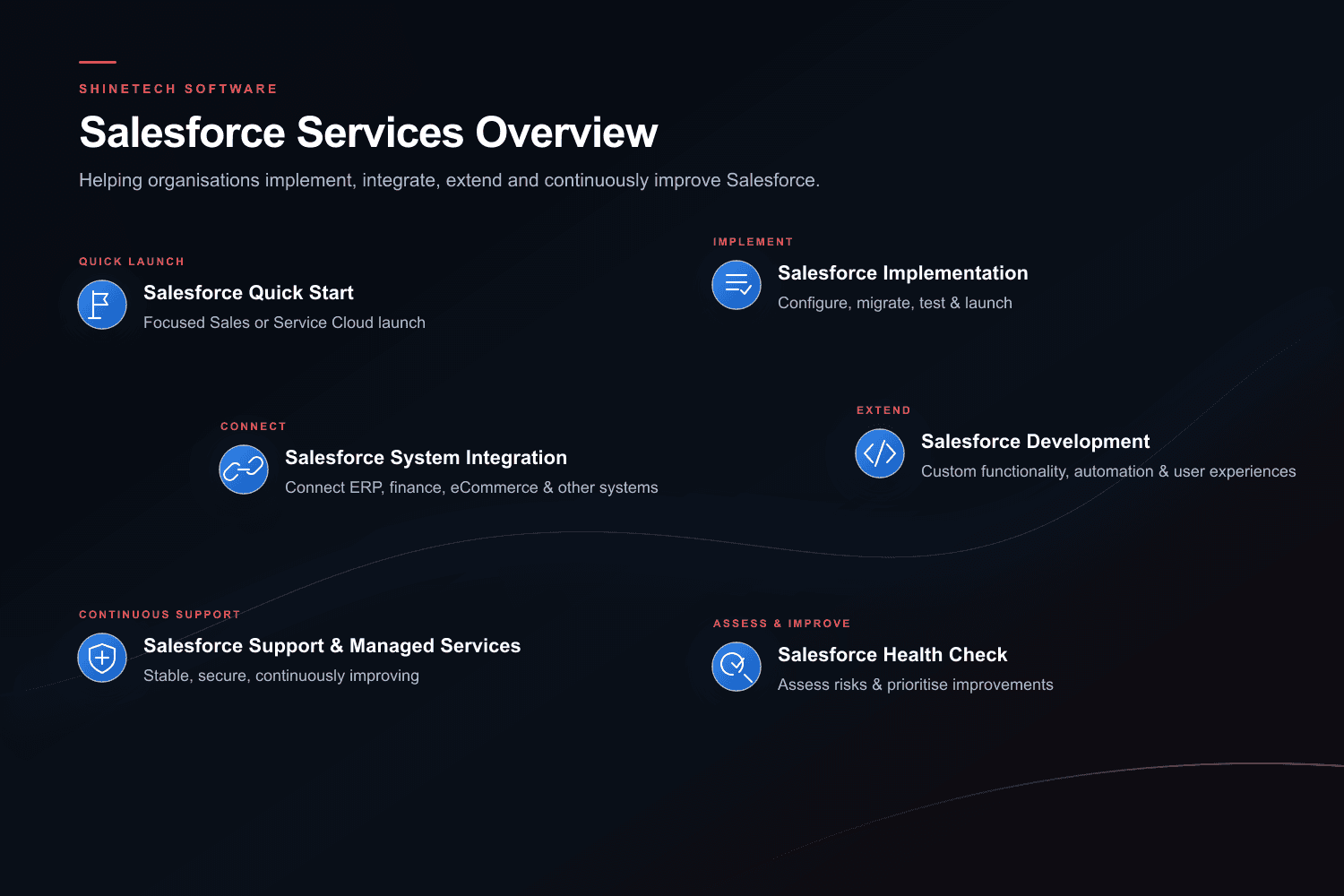The image size is (1344, 896).
Task: Click the magnifier icon for Salesforce Health Check
Action: [x=737, y=667]
